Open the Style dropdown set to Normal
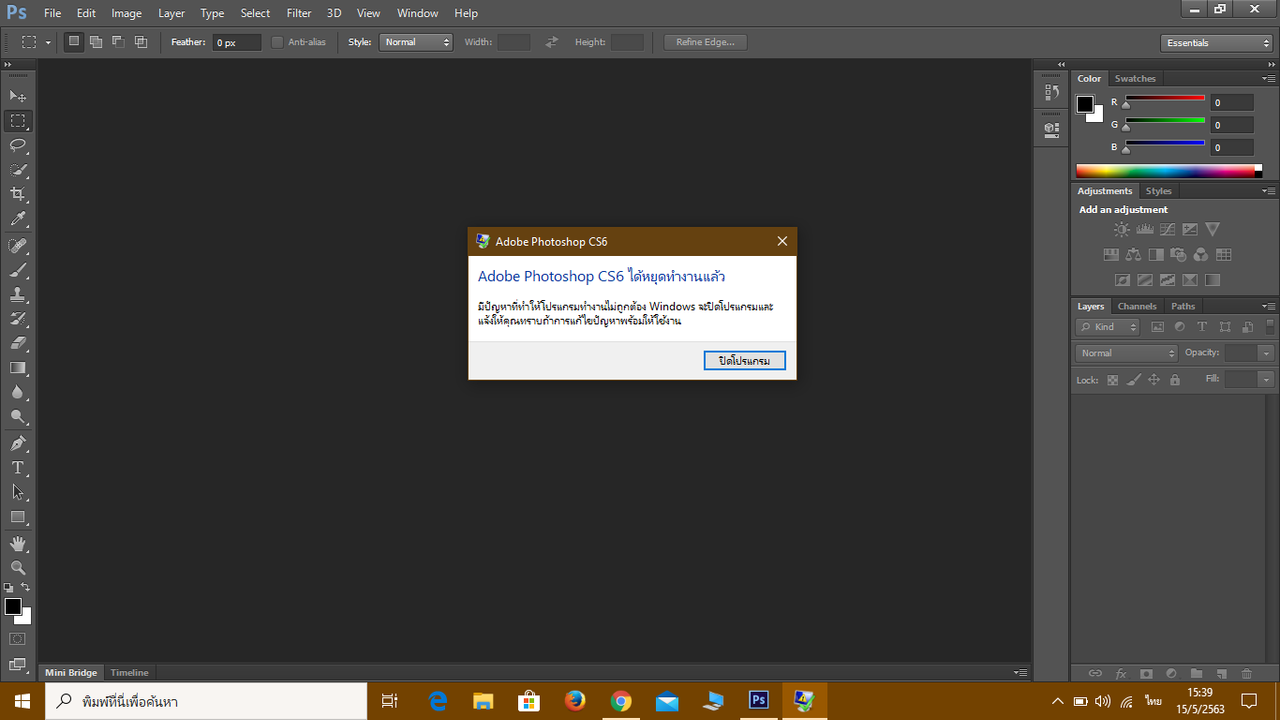The image size is (1280, 720). pyautogui.click(x=416, y=42)
